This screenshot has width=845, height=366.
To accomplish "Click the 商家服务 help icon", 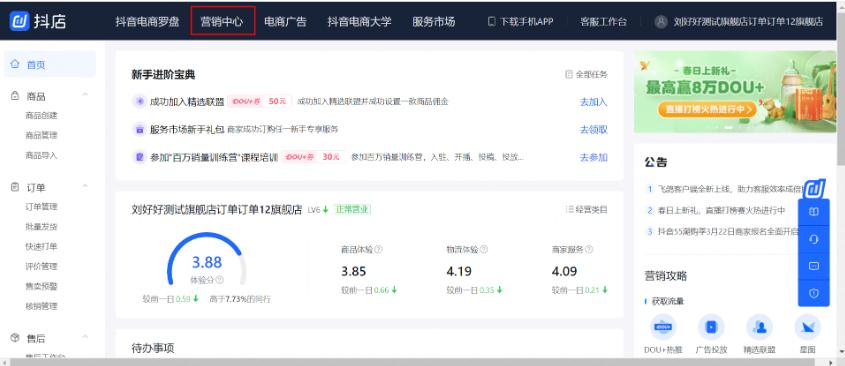I will pyautogui.click(x=589, y=250).
